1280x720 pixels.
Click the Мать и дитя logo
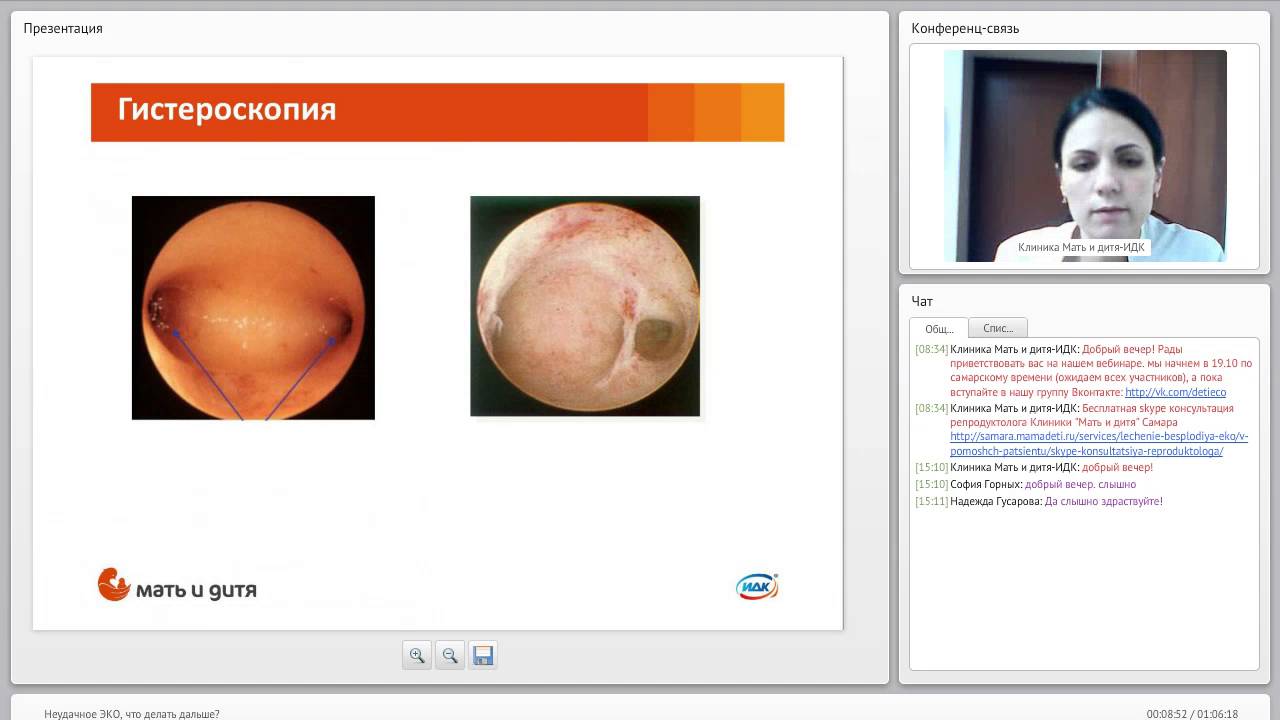177,585
